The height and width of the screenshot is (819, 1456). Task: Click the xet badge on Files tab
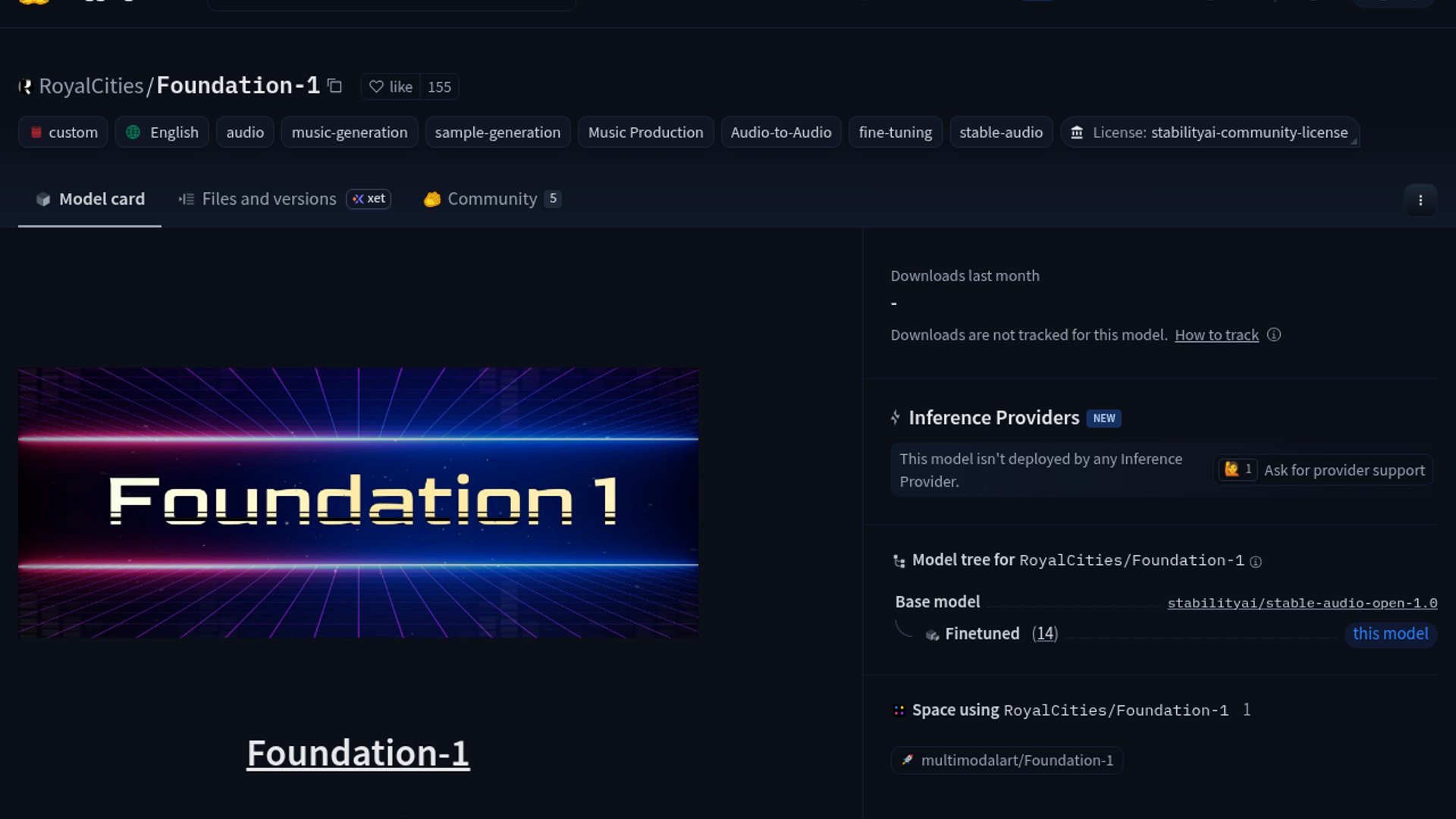(369, 199)
